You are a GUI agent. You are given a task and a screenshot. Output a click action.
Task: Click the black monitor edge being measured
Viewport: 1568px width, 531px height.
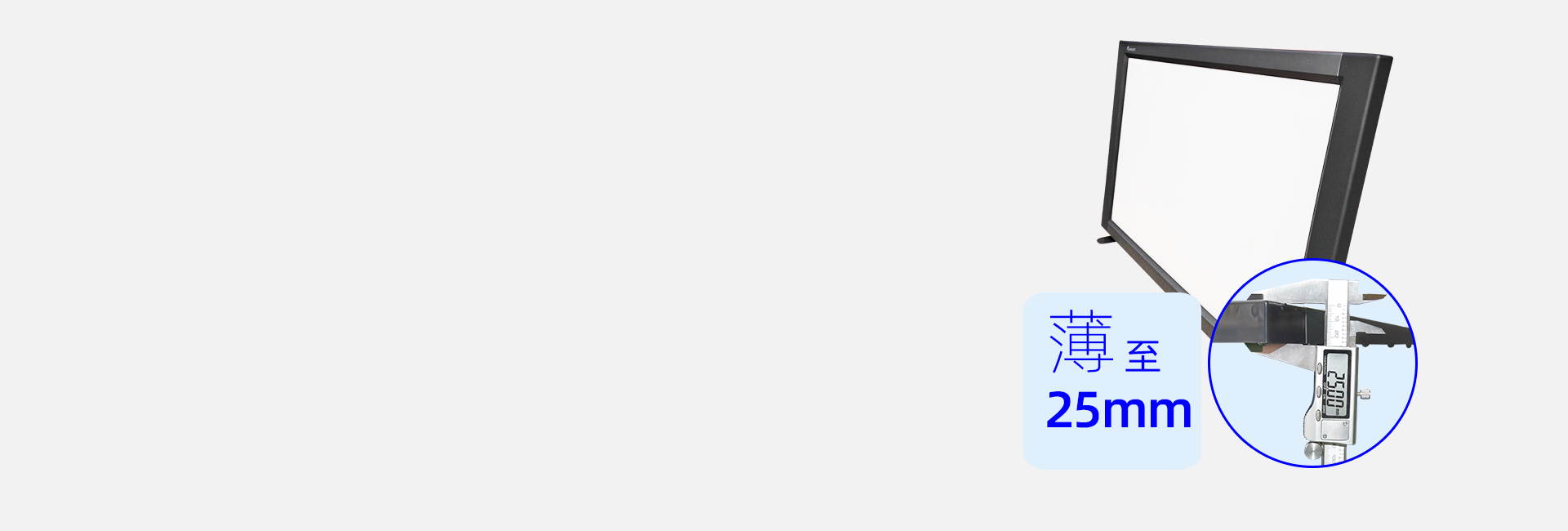click(1274, 324)
